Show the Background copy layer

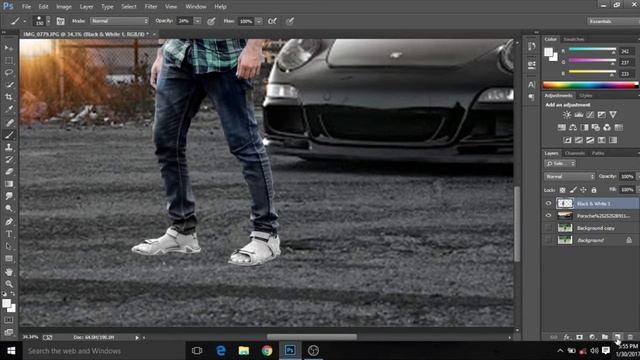click(x=549, y=228)
